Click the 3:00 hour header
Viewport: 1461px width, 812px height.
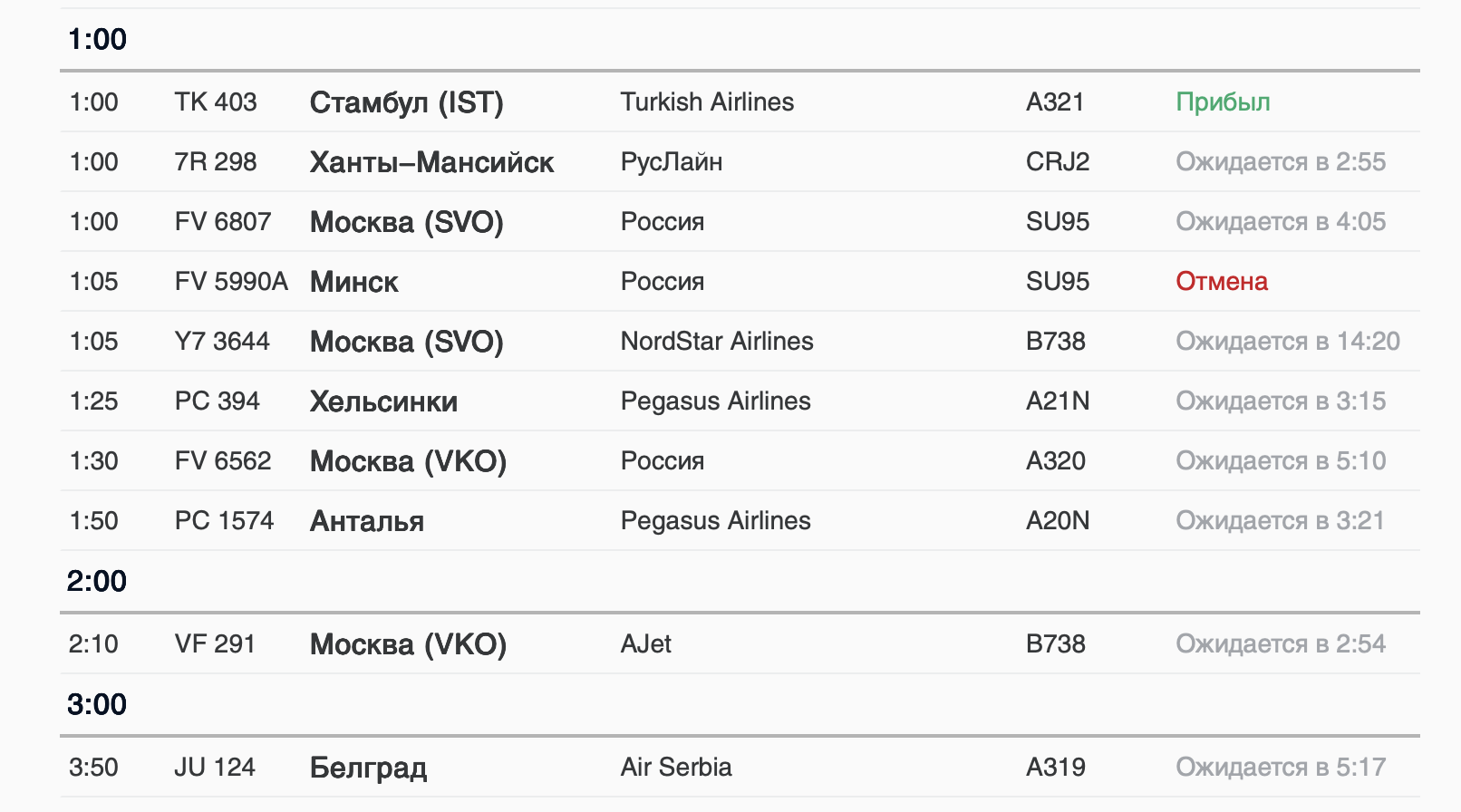pos(97,704)
